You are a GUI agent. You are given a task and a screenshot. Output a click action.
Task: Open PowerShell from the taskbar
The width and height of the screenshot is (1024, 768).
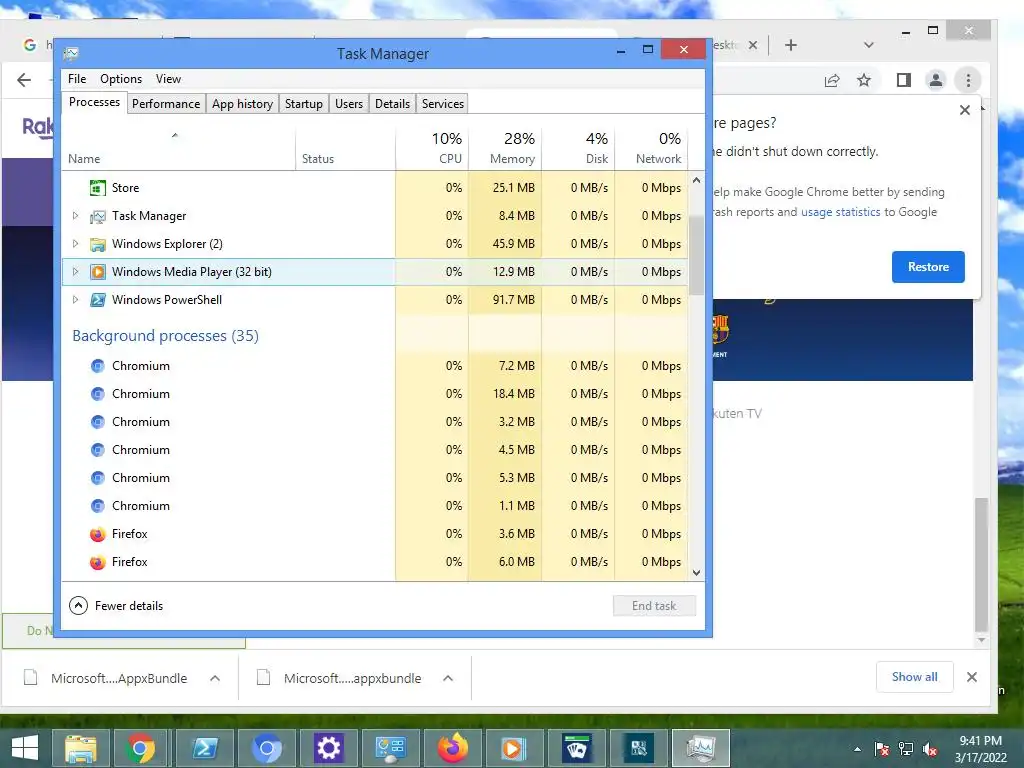point(204,748)
